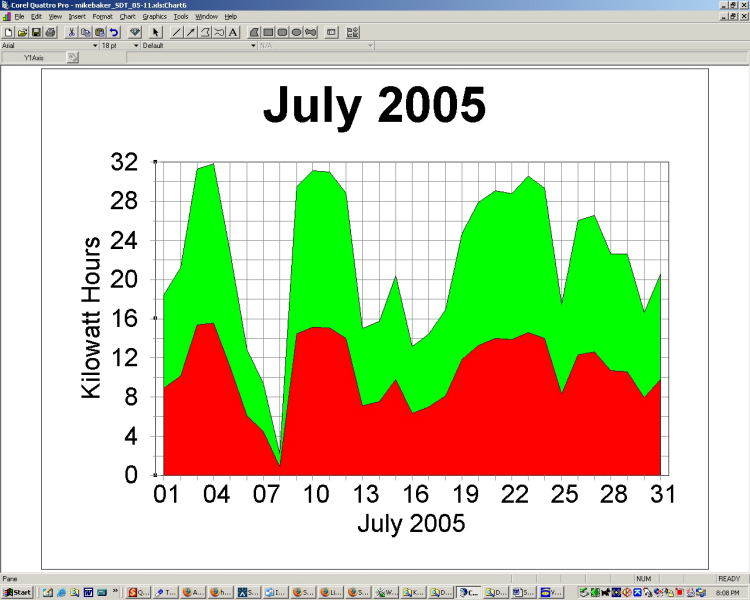Click the New document icon
Screen dimensions: 750x600
[x=8, y=32]
